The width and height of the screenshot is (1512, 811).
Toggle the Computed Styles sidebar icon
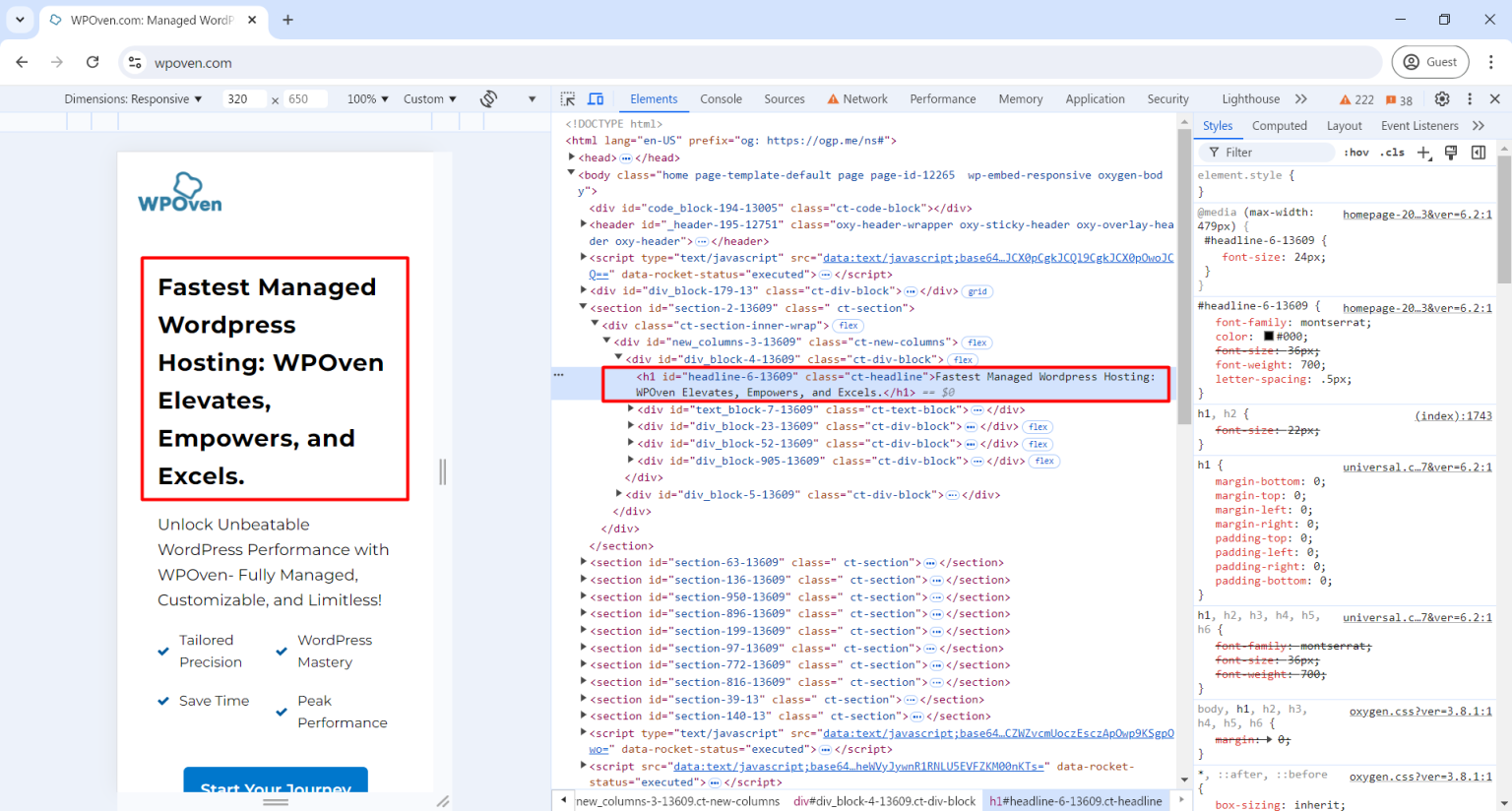(x=1478, y=152)
